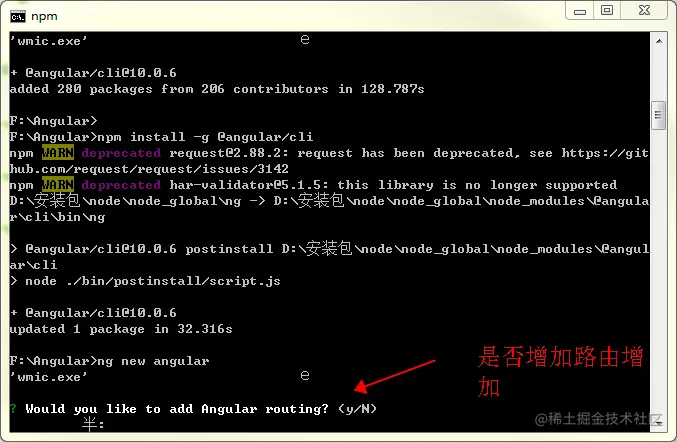Close the npm console window
The width and height of the screenshot is (677, 442).
644,10
